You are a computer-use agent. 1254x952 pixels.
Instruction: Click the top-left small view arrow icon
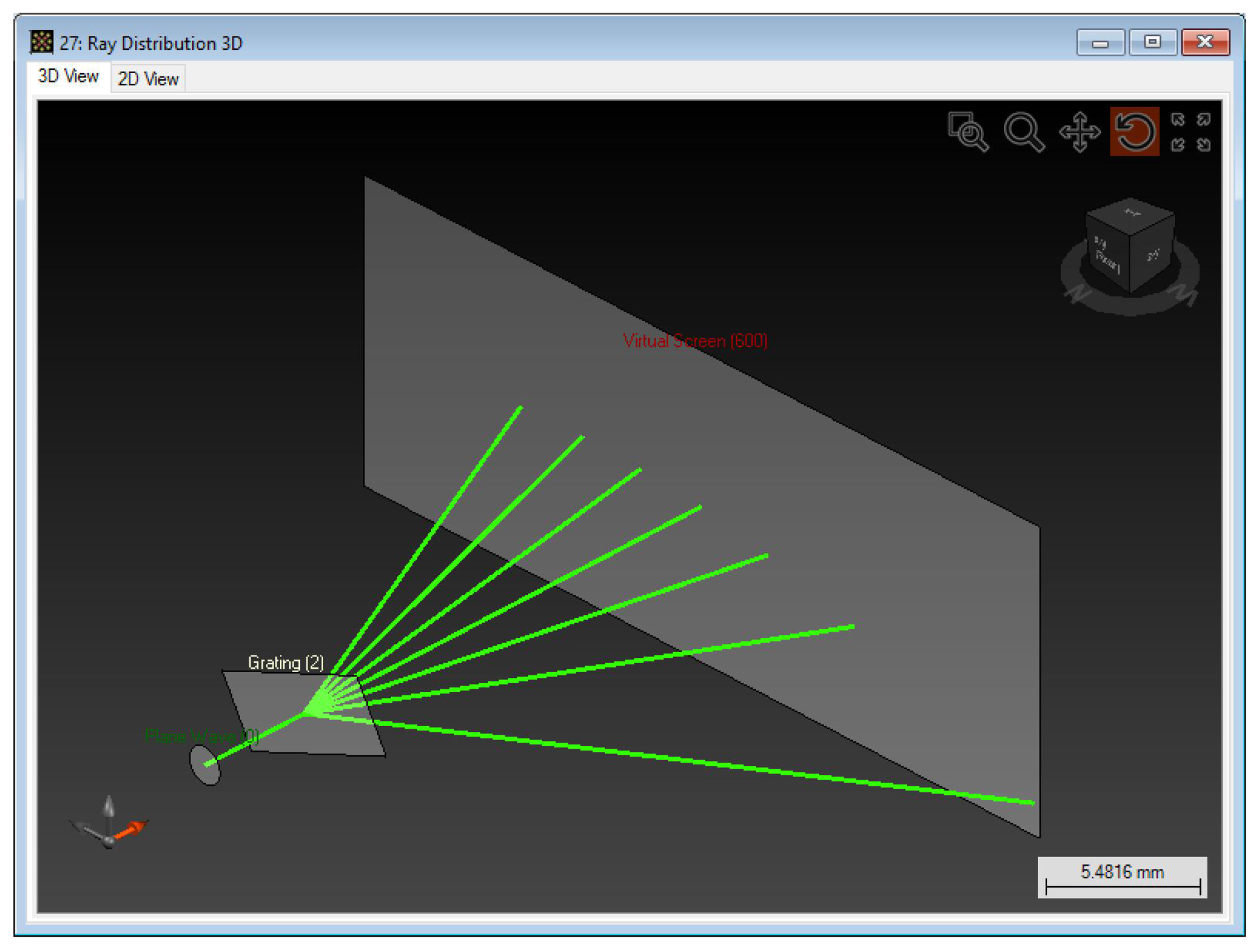click(x=1178, y=120)
